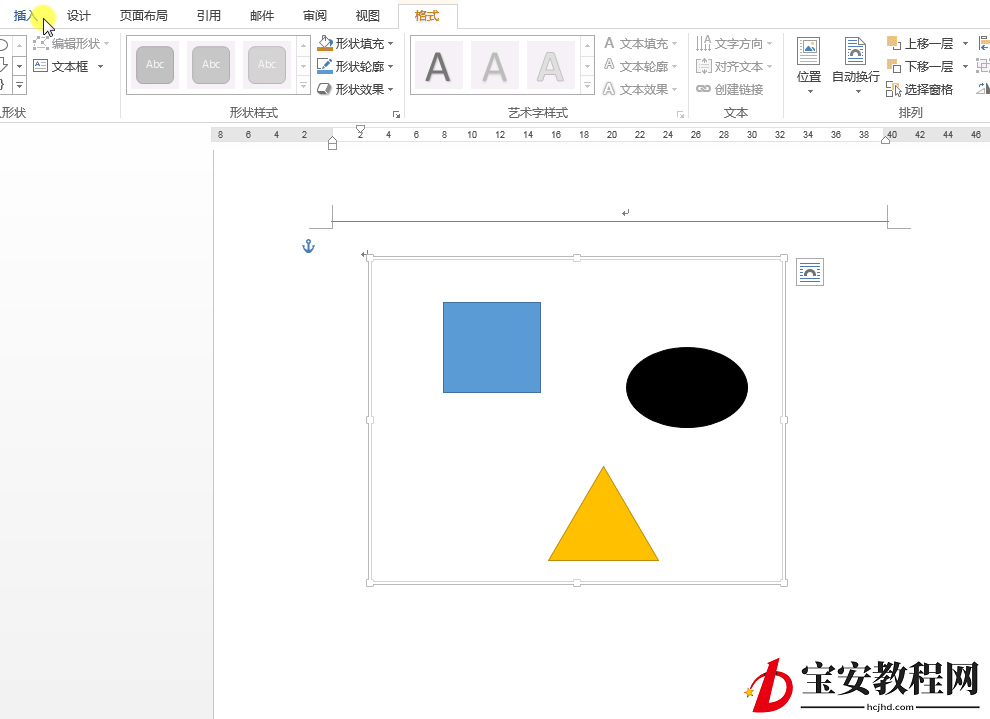Open the 形状填充 dropdown arrow

[390, 44]
